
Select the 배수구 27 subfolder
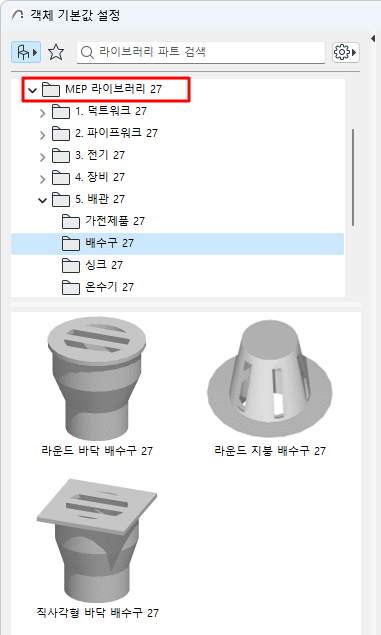click(x=177, y=243)
